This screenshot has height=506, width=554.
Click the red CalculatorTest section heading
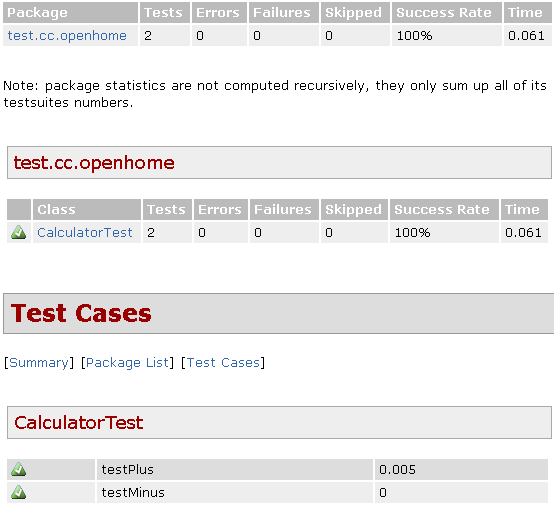coord(79,423)
